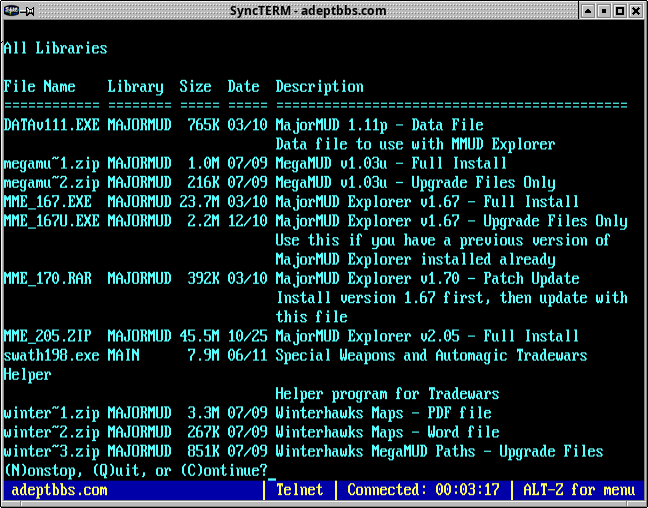The image size is (648, 508).
Task: Click the 765K size value
Action: (203, 125)
